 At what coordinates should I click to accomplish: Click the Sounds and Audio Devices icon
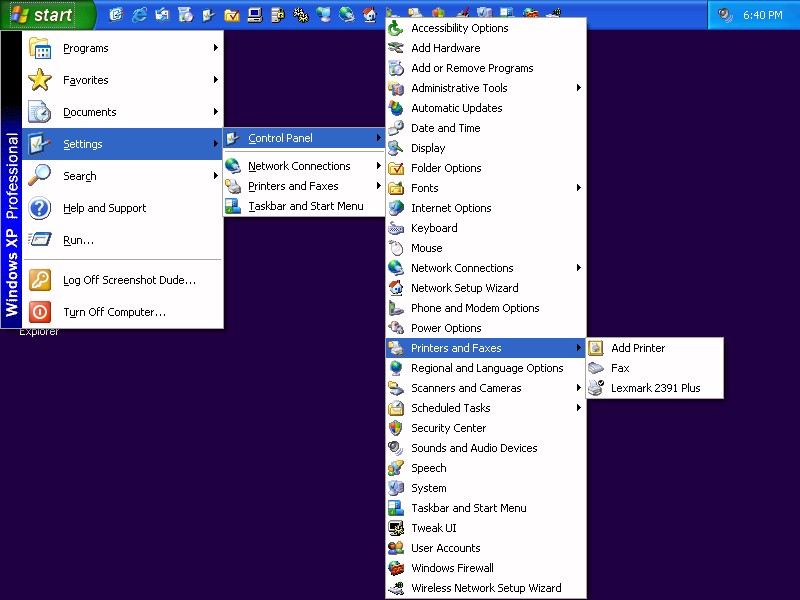pyautogui.click(x=396, y=448)
